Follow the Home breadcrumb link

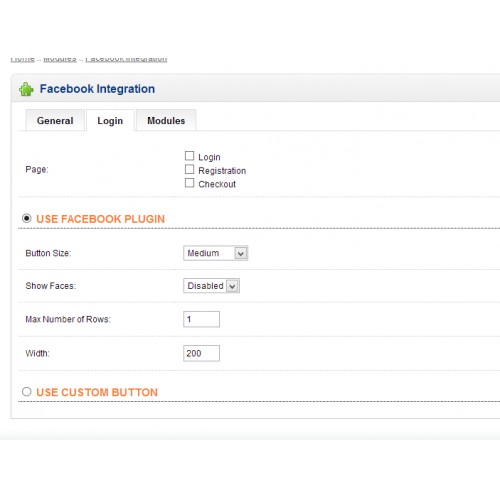tap(22, 59)
